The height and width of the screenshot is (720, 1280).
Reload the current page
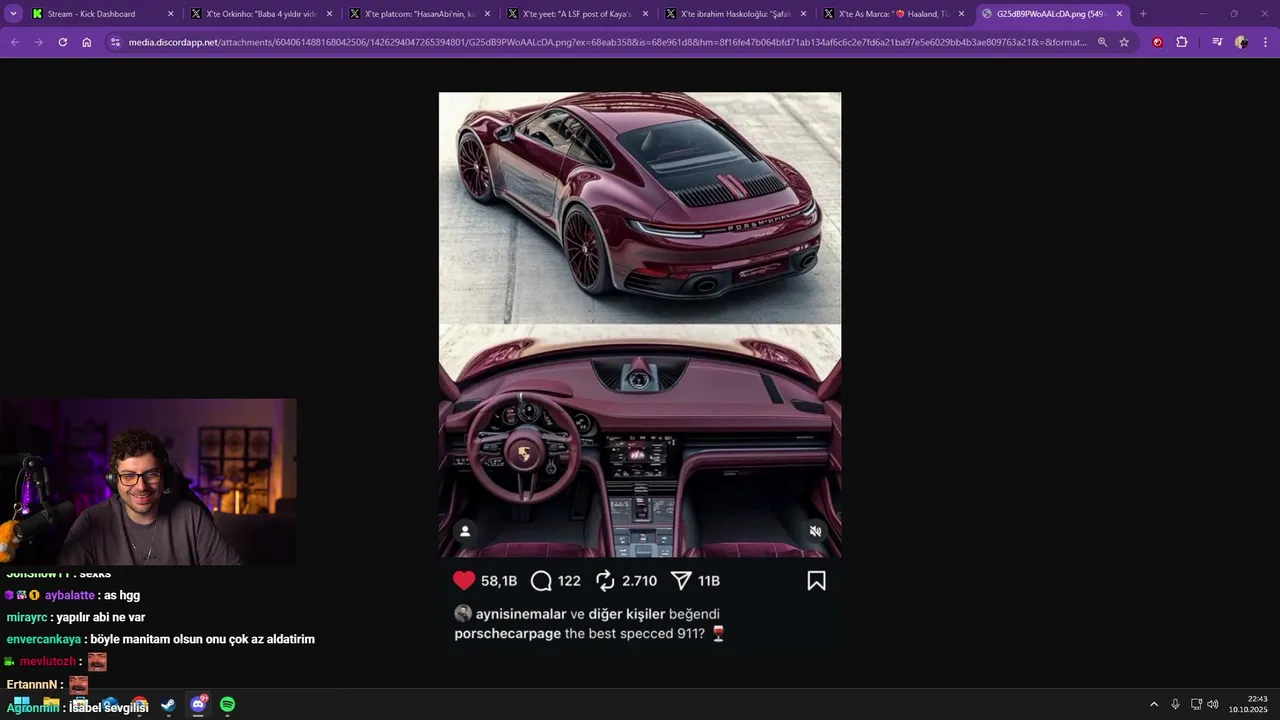pyautogui.click(x=63, y=42)
